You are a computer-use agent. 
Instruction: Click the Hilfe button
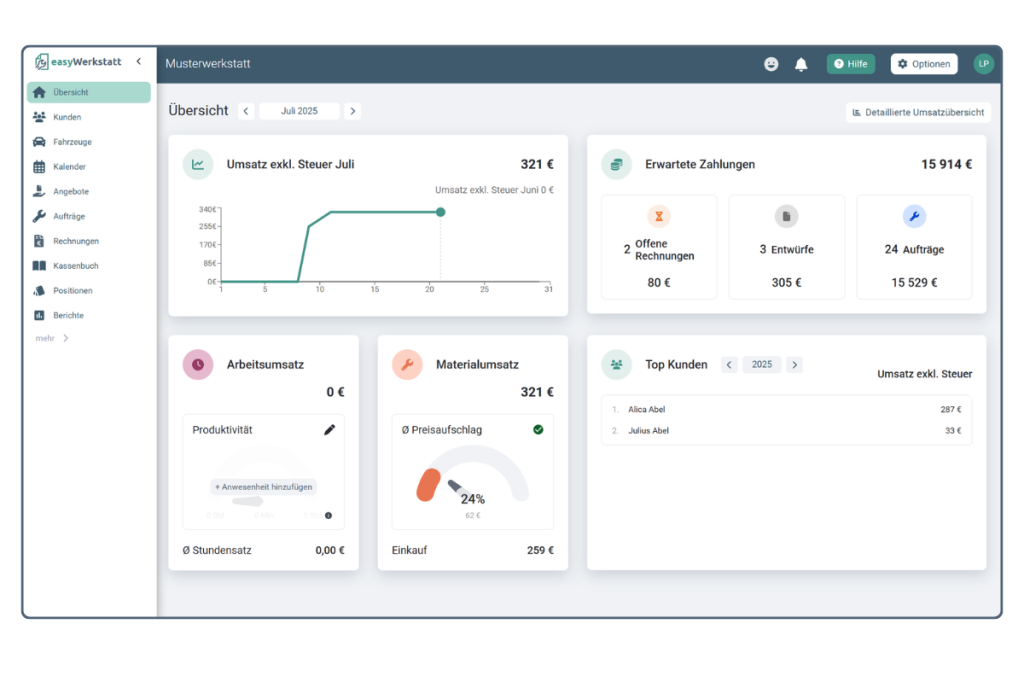pos(850,64)
